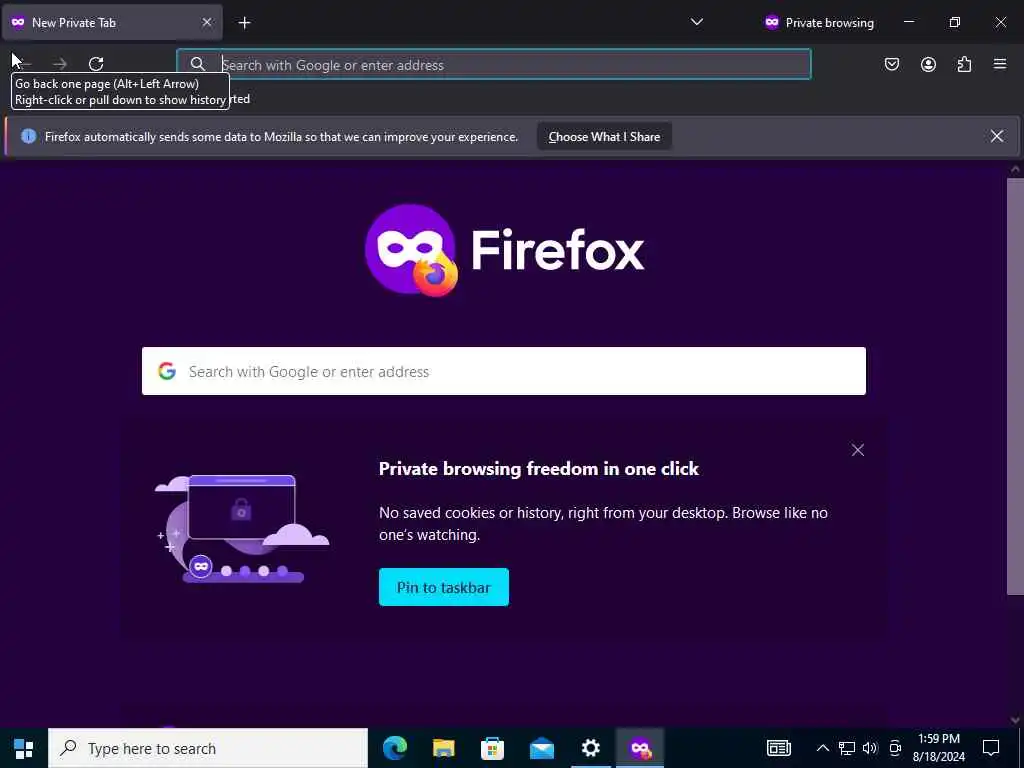
Task: Reload the current page
Action: [96, 64]
